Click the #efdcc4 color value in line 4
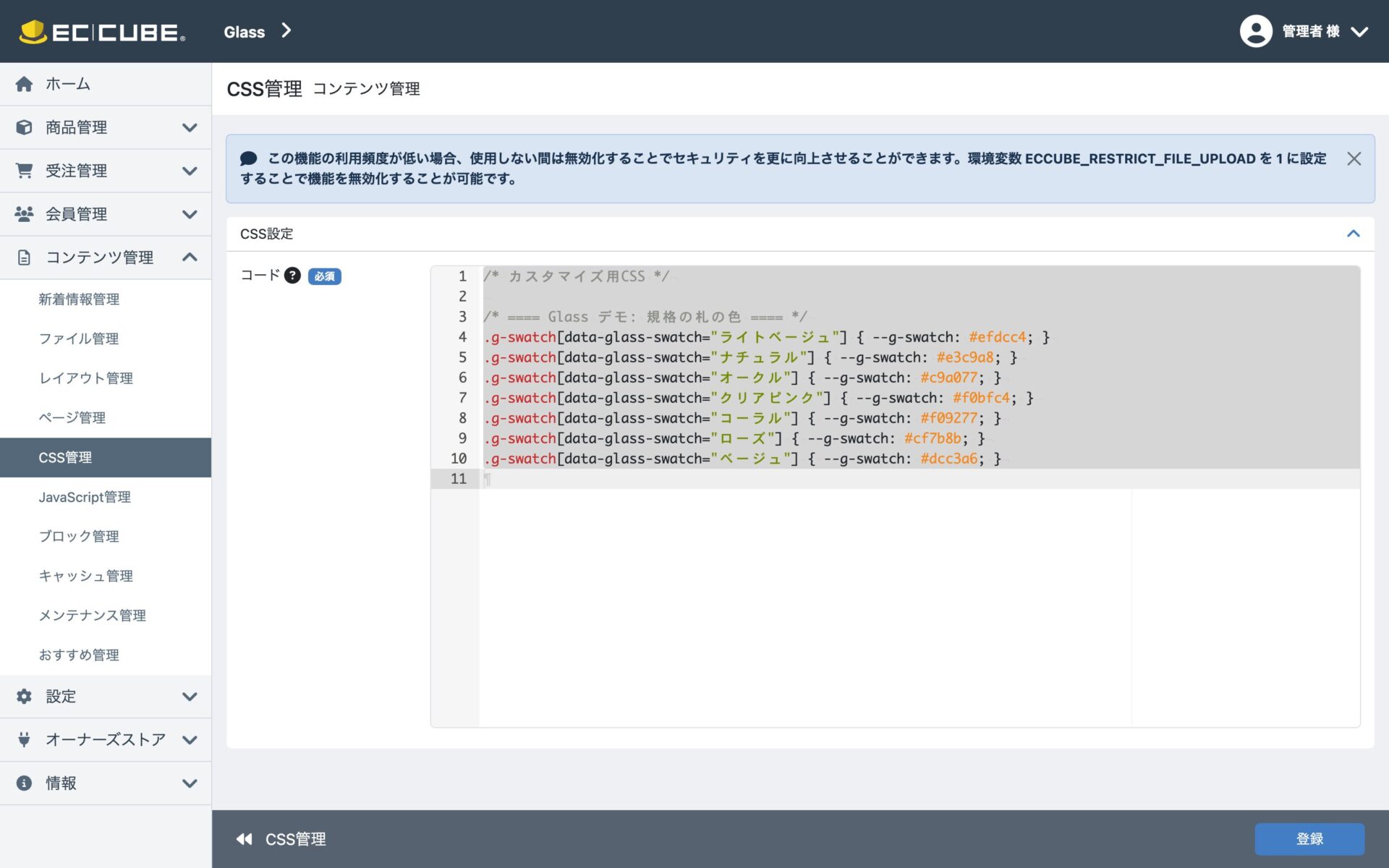The width and height of the screenshot is (1389, 868). tap(998, 337)
